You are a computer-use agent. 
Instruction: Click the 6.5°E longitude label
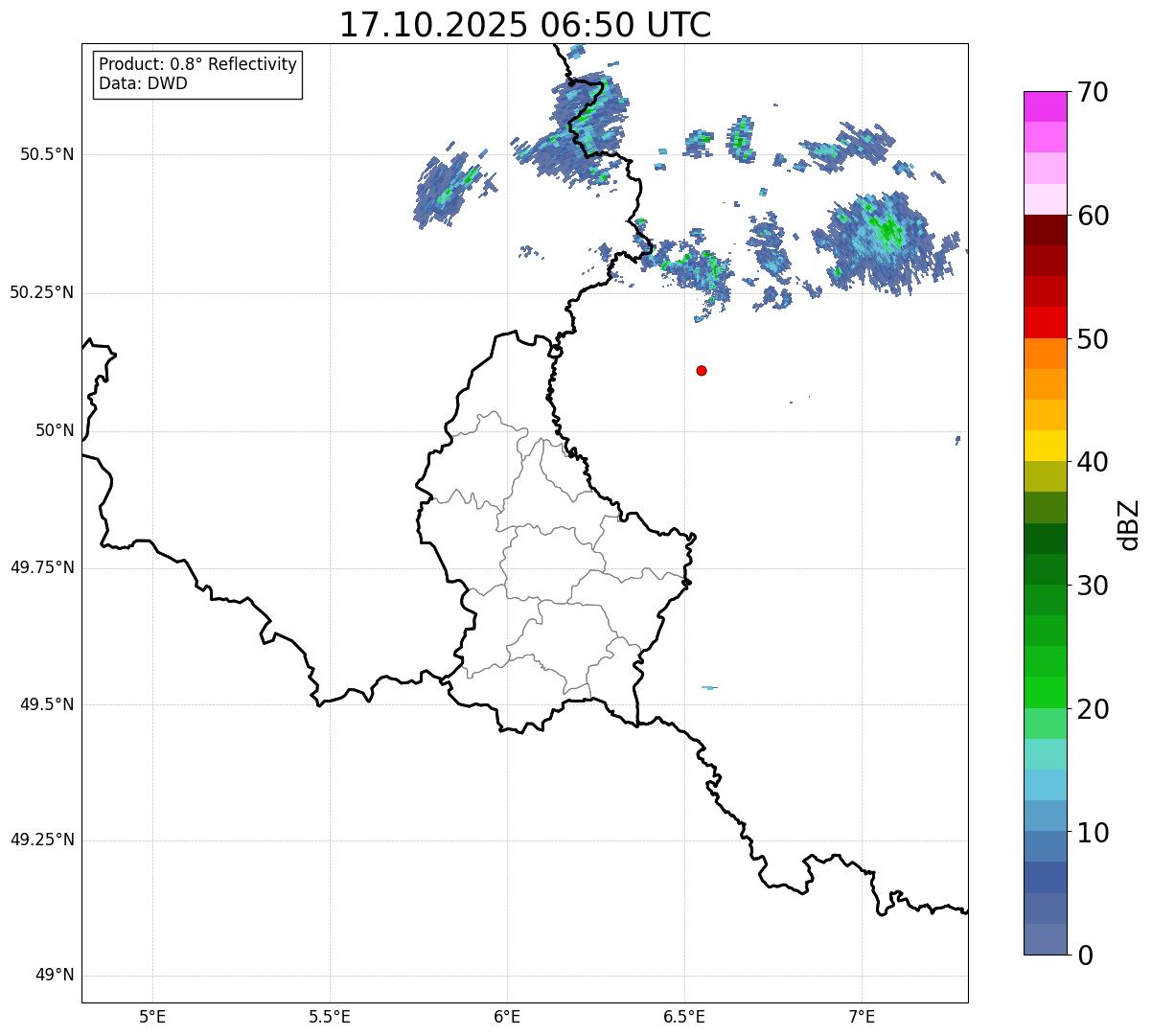click(x=684, y=1016)
